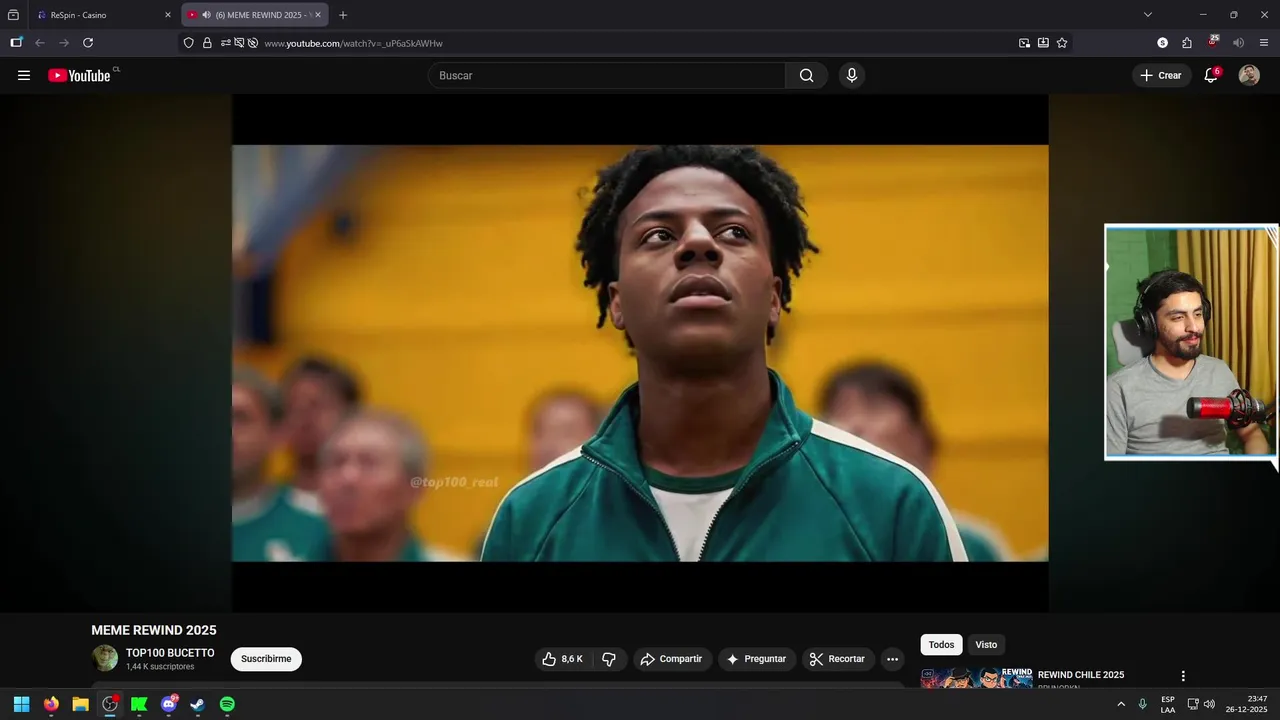Bookmark this page with star

point(1062,43)
